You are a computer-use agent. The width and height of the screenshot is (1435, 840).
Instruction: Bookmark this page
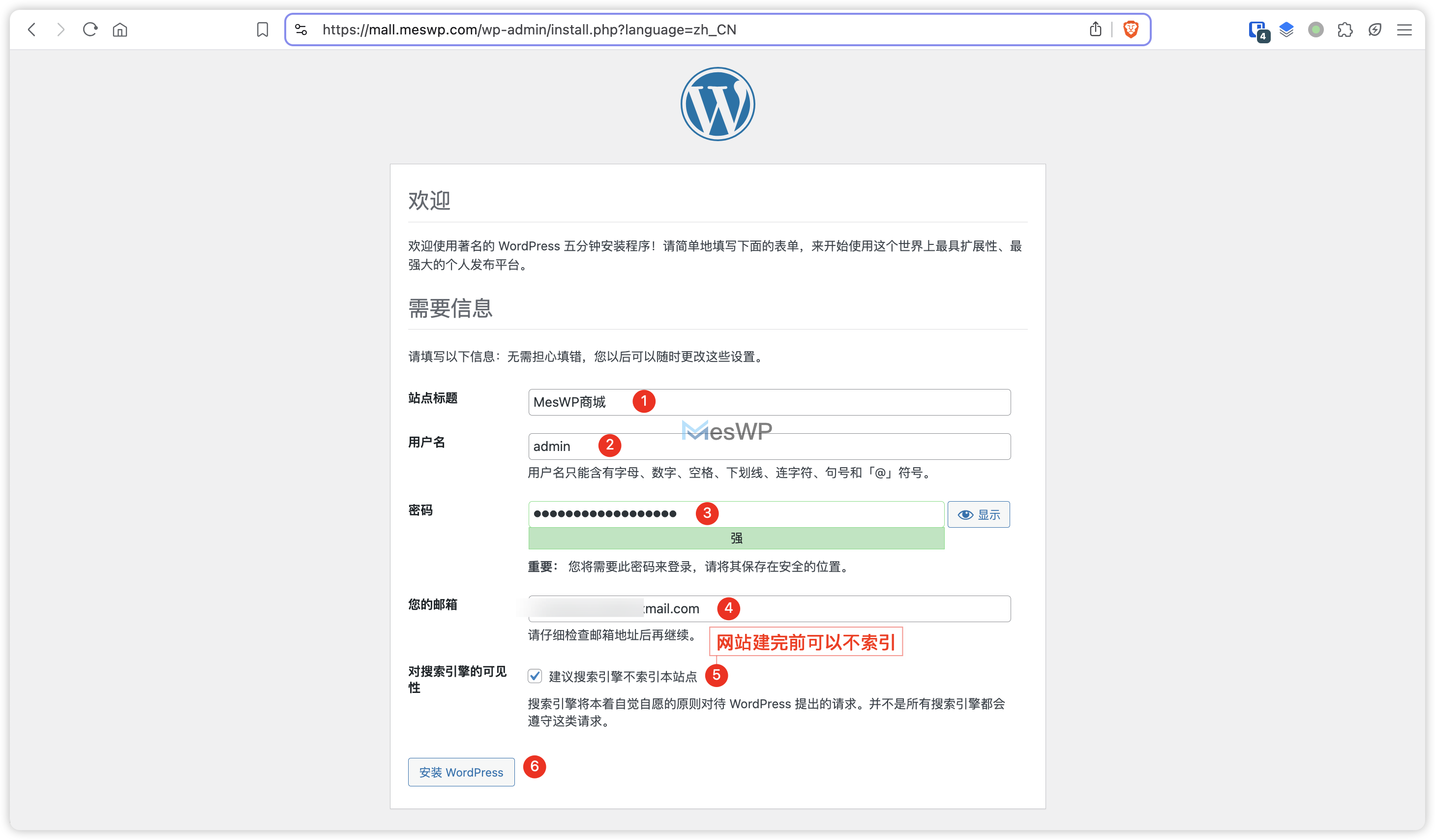263,30
